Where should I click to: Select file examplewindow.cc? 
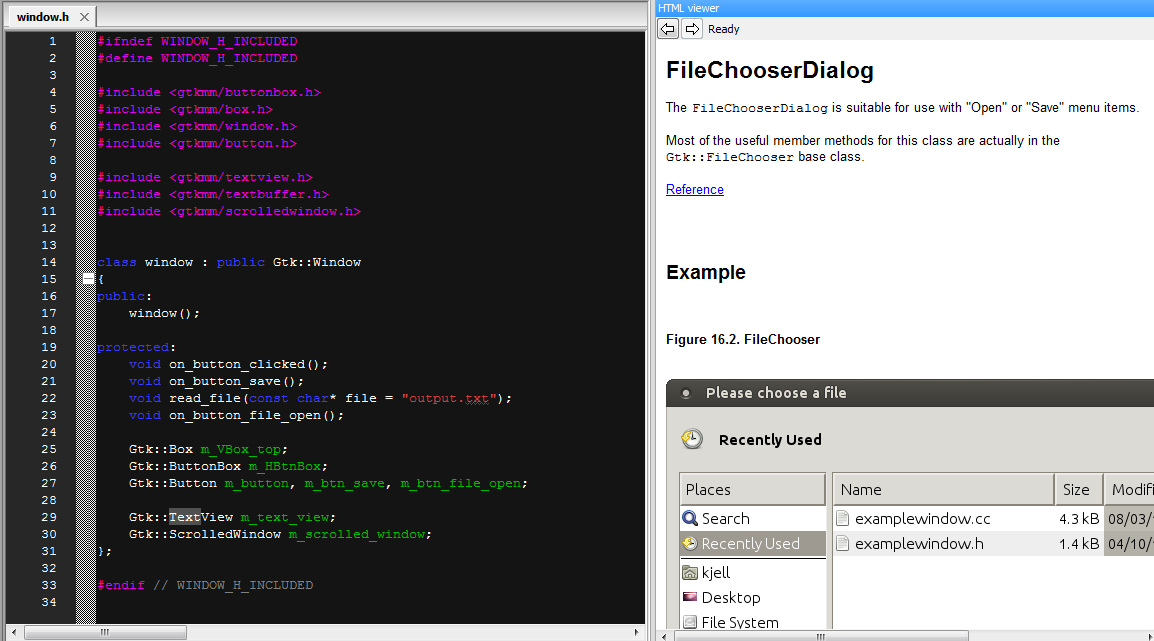922,518
